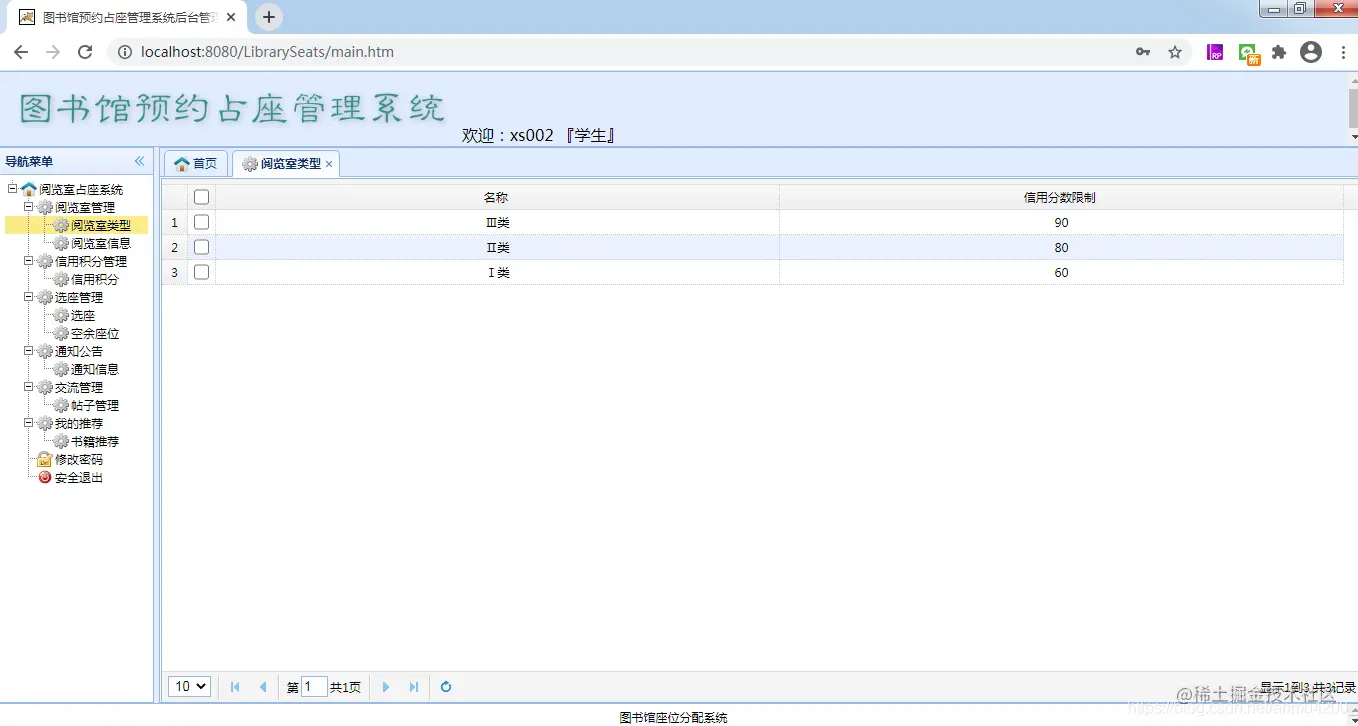Click browser back arrow
Screen dimensions: 1358x726
21,52
